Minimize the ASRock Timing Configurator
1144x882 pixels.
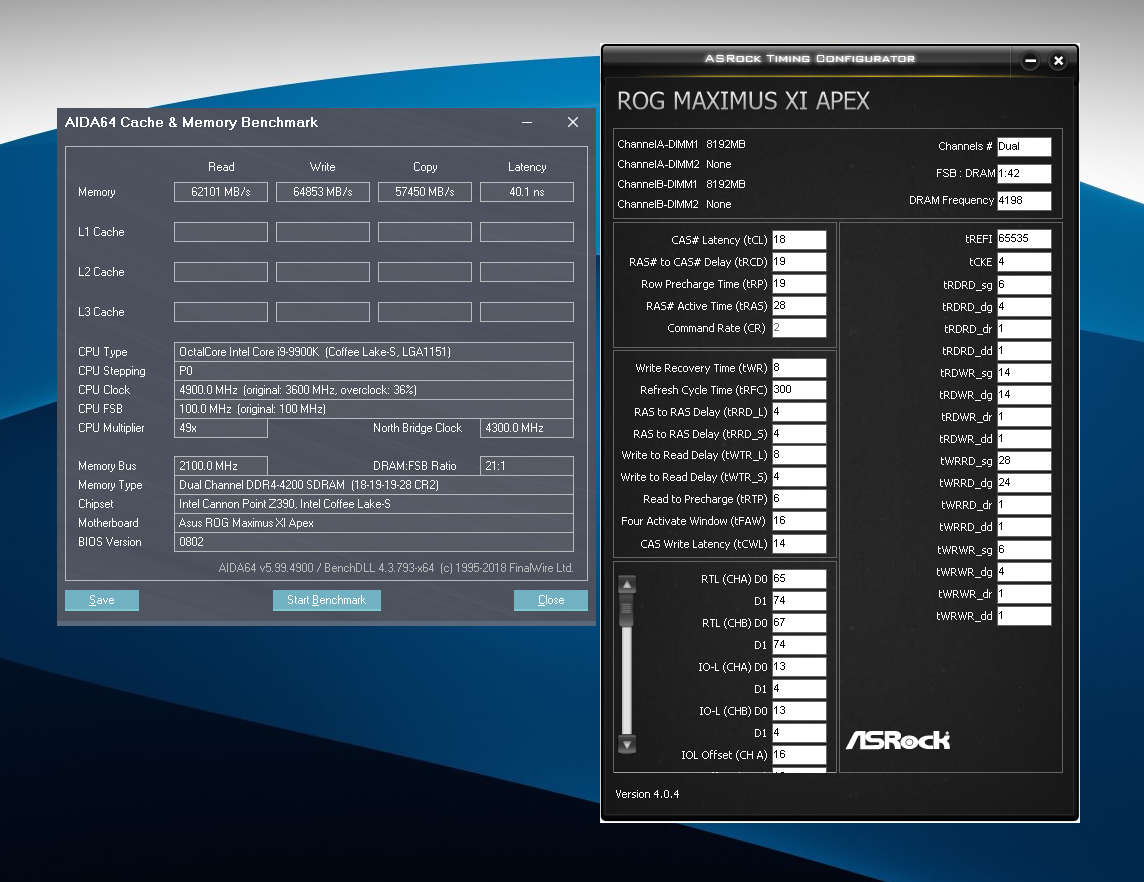pyautogui.click(x=1030, y=61)
